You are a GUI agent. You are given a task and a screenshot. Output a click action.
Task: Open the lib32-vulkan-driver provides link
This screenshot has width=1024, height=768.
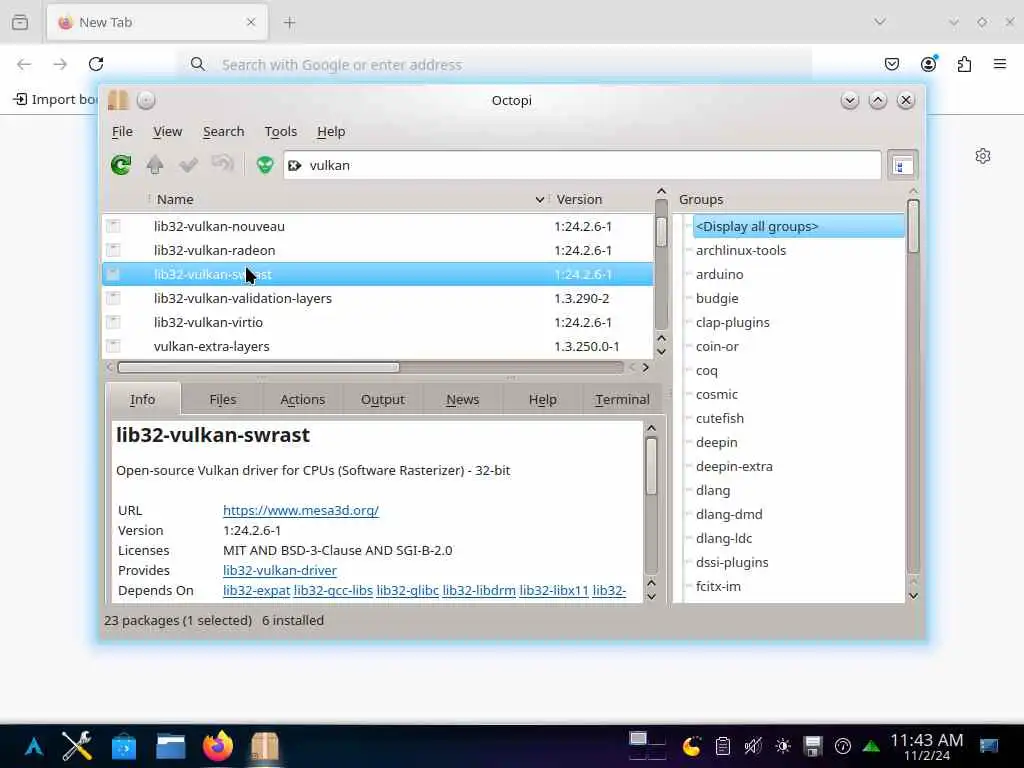point(280,570)
